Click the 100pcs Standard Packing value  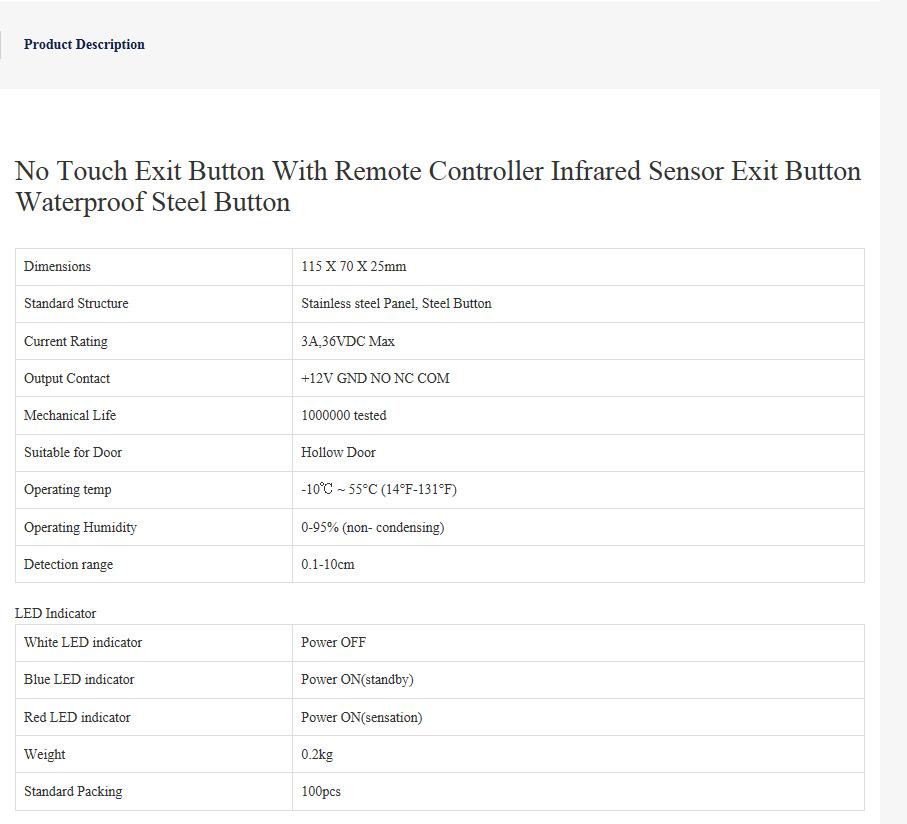click(x=320, y=792)
